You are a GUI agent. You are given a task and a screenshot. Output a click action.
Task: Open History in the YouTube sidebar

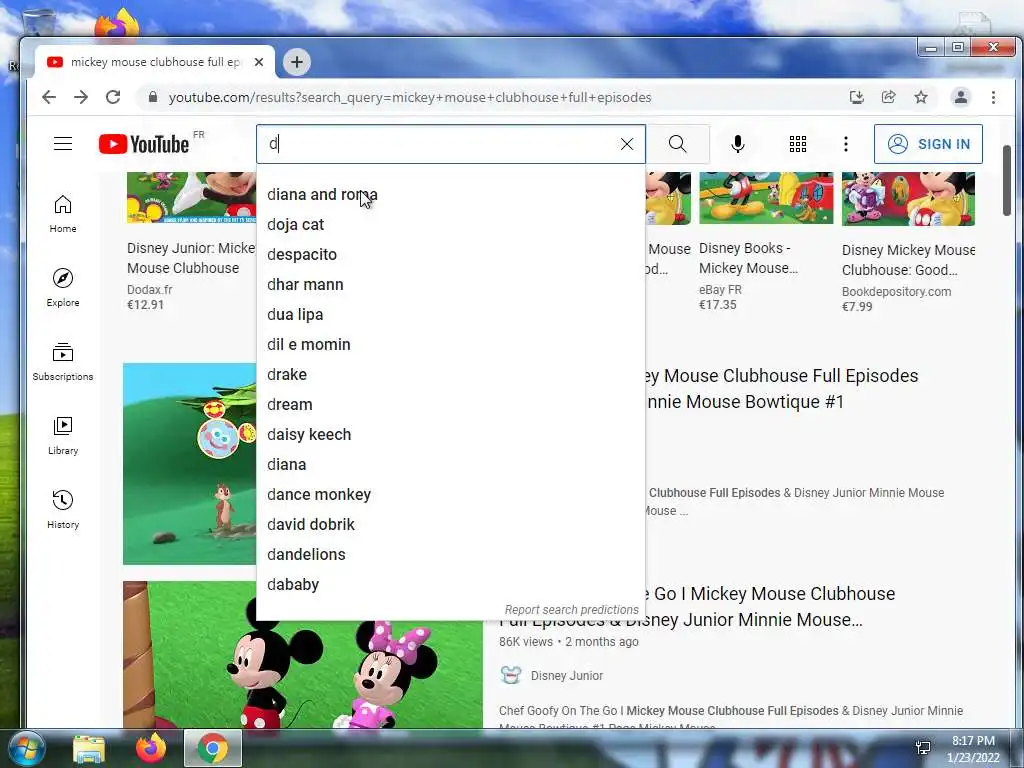tap(63, 509)
